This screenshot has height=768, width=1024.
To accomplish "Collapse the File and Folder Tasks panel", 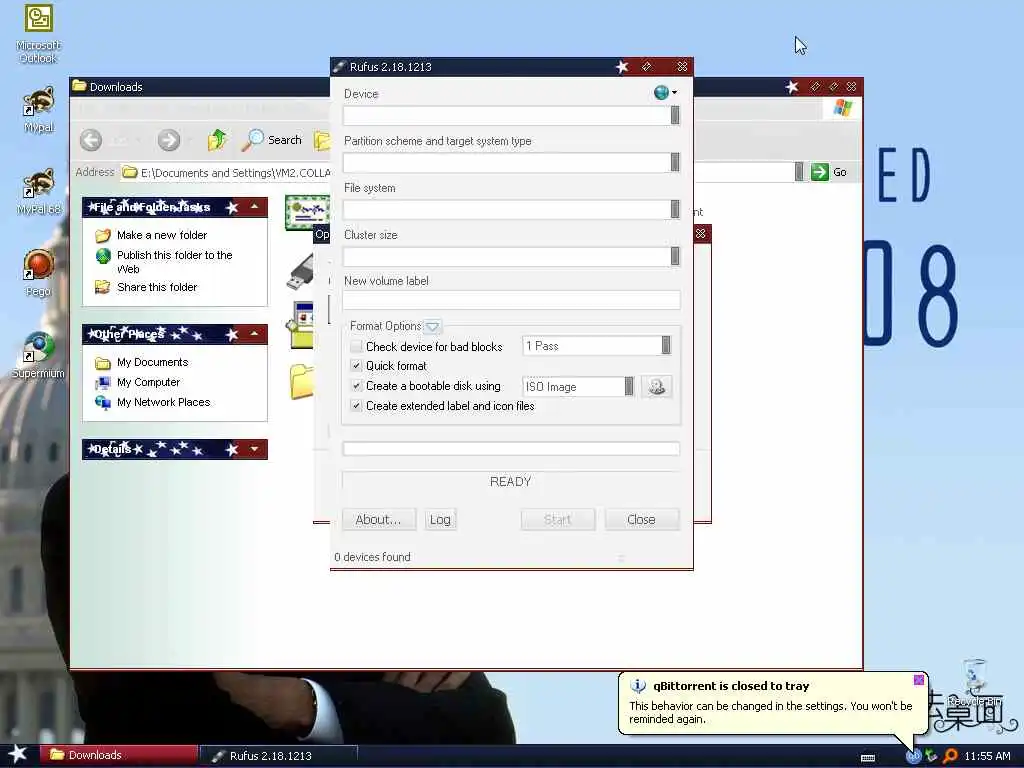I will pos(254,207).
